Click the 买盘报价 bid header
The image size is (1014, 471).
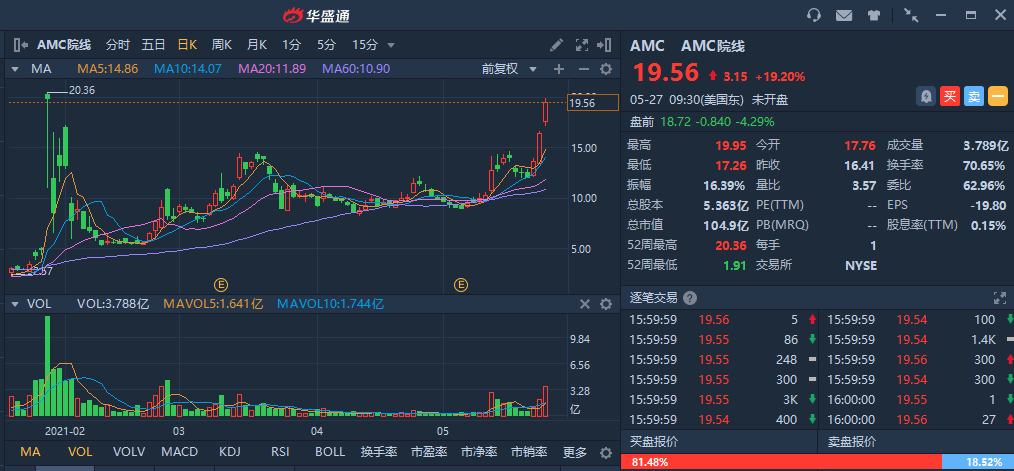[x=653, y=442]
